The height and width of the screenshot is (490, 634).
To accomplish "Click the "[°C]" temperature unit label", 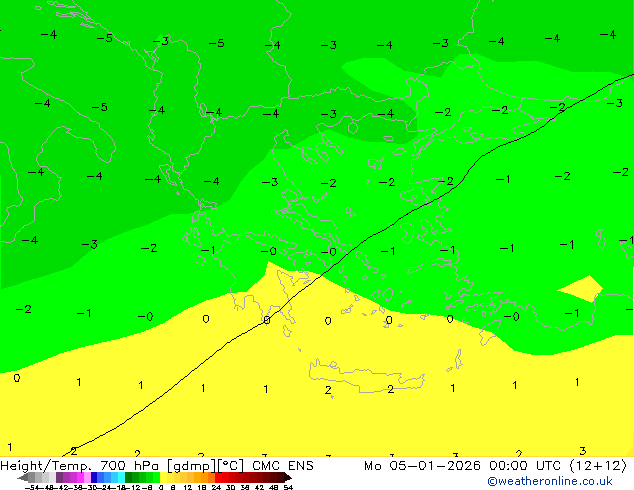I will pyautogui.click(x=231, y=466).
